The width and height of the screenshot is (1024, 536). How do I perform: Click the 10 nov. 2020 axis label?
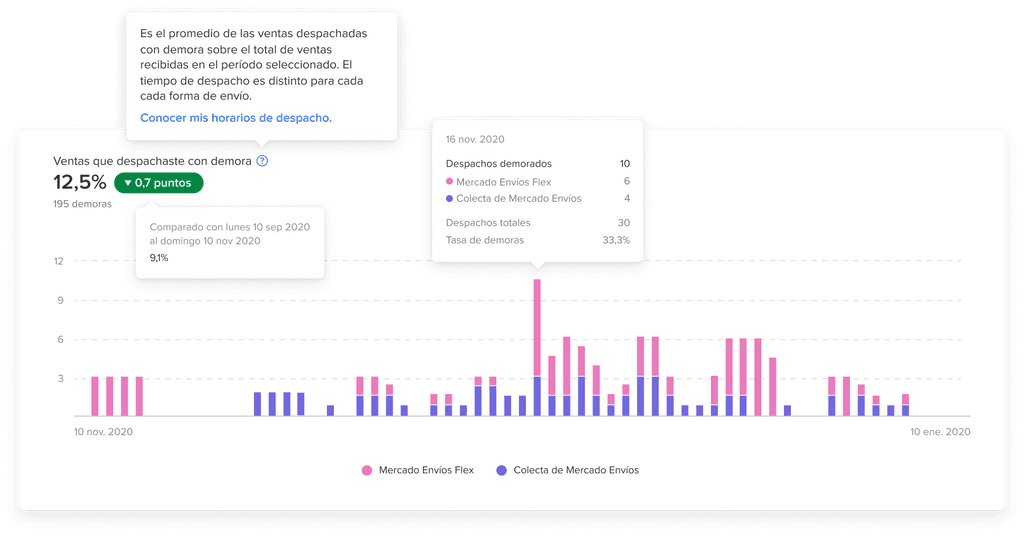point(103,432)
